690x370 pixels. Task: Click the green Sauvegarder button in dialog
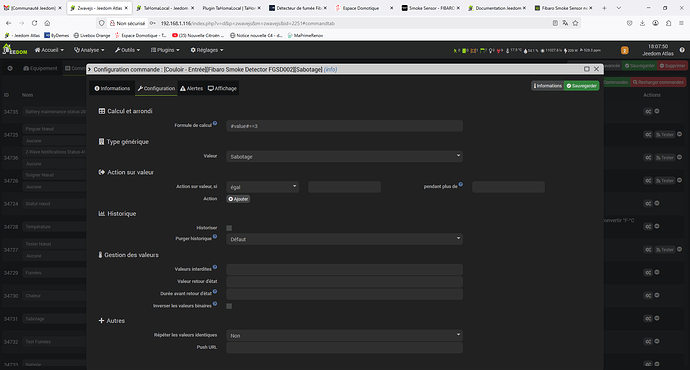(581, 86)
